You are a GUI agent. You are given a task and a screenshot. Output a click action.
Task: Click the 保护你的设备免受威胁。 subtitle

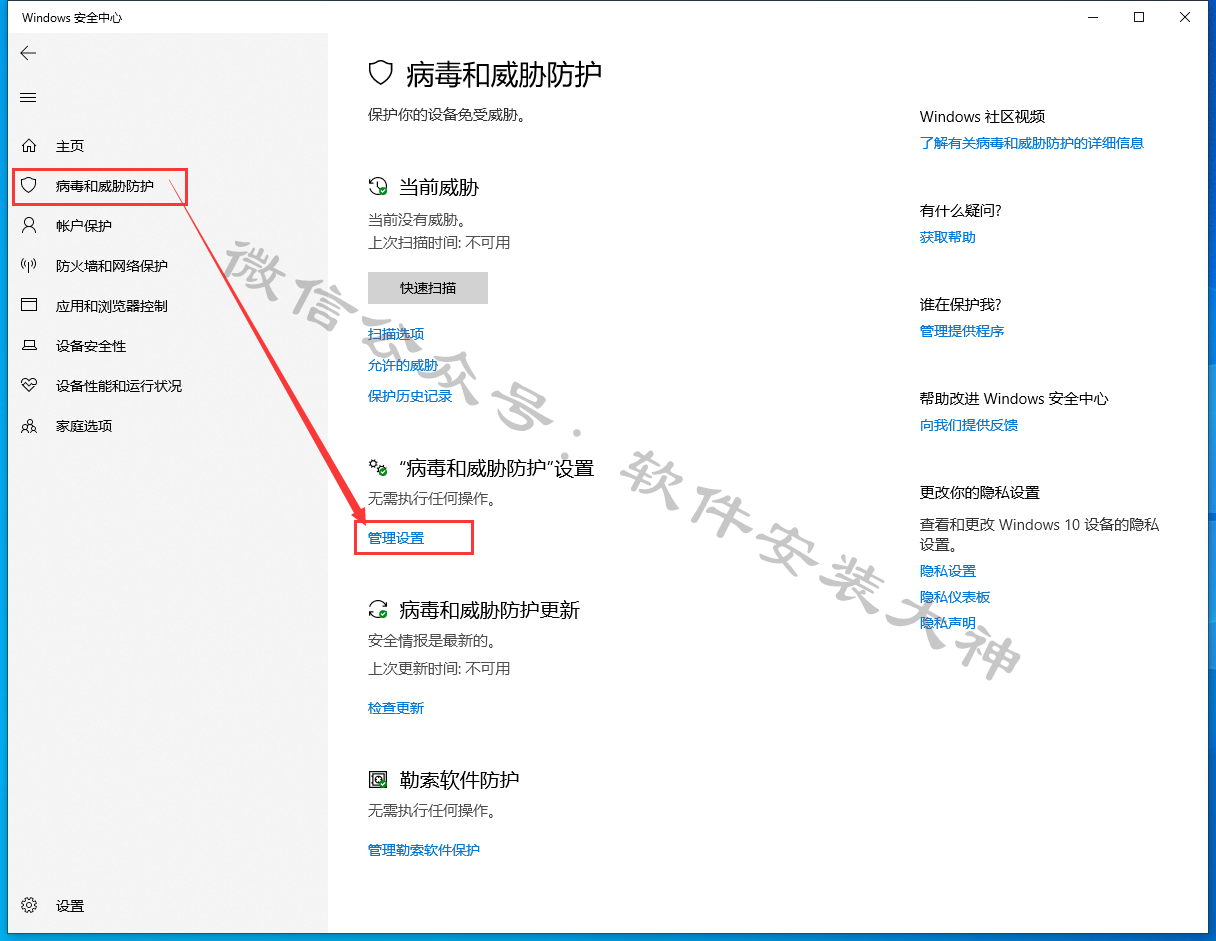pyautogui.click(x=447, y=115)
